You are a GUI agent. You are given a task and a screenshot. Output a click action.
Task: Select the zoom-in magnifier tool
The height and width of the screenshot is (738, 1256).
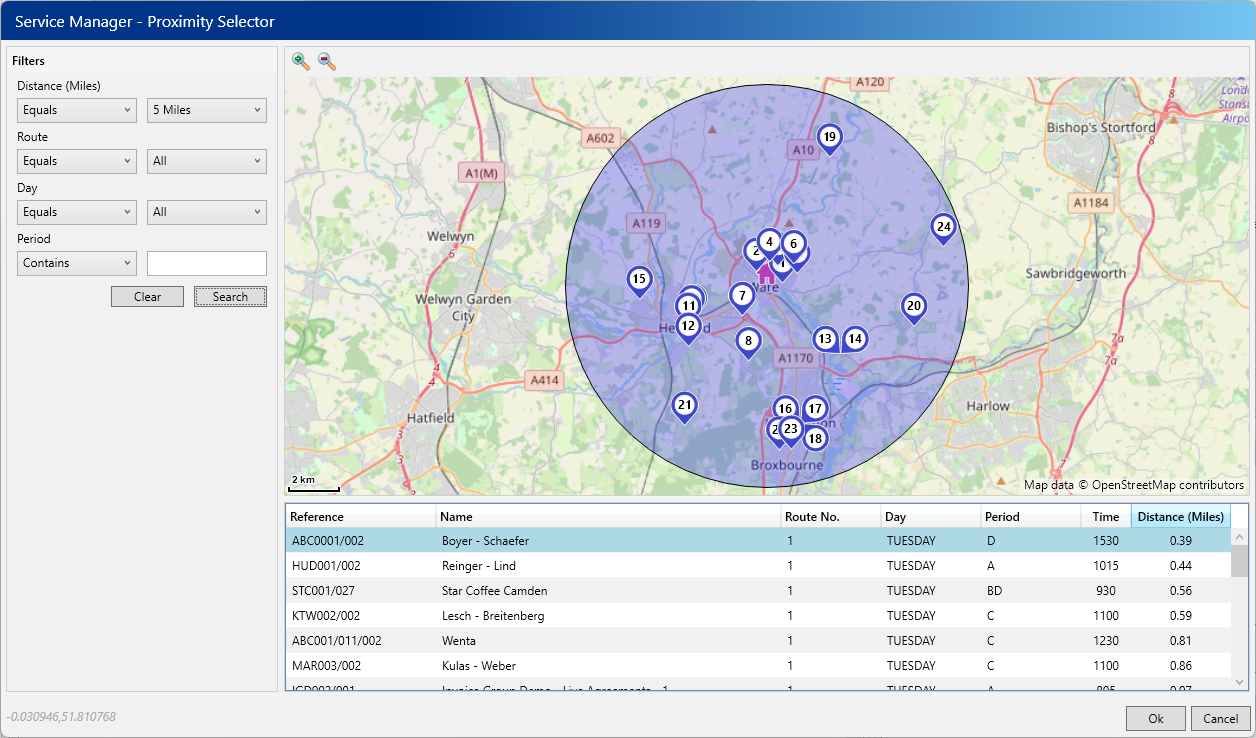click(300, 61)
